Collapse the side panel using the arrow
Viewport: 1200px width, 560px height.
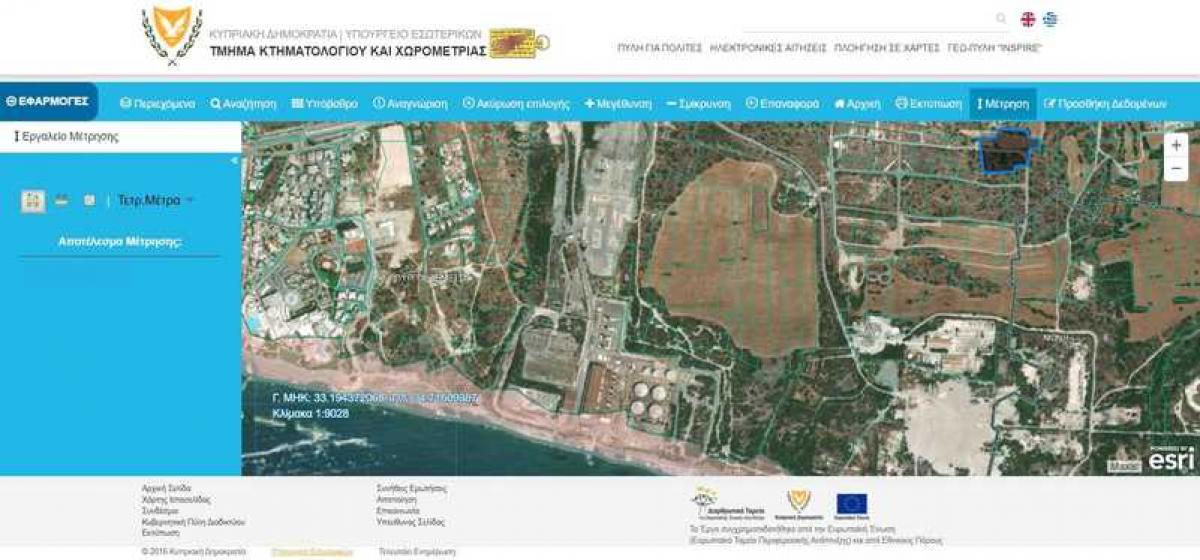click(235, 160)
